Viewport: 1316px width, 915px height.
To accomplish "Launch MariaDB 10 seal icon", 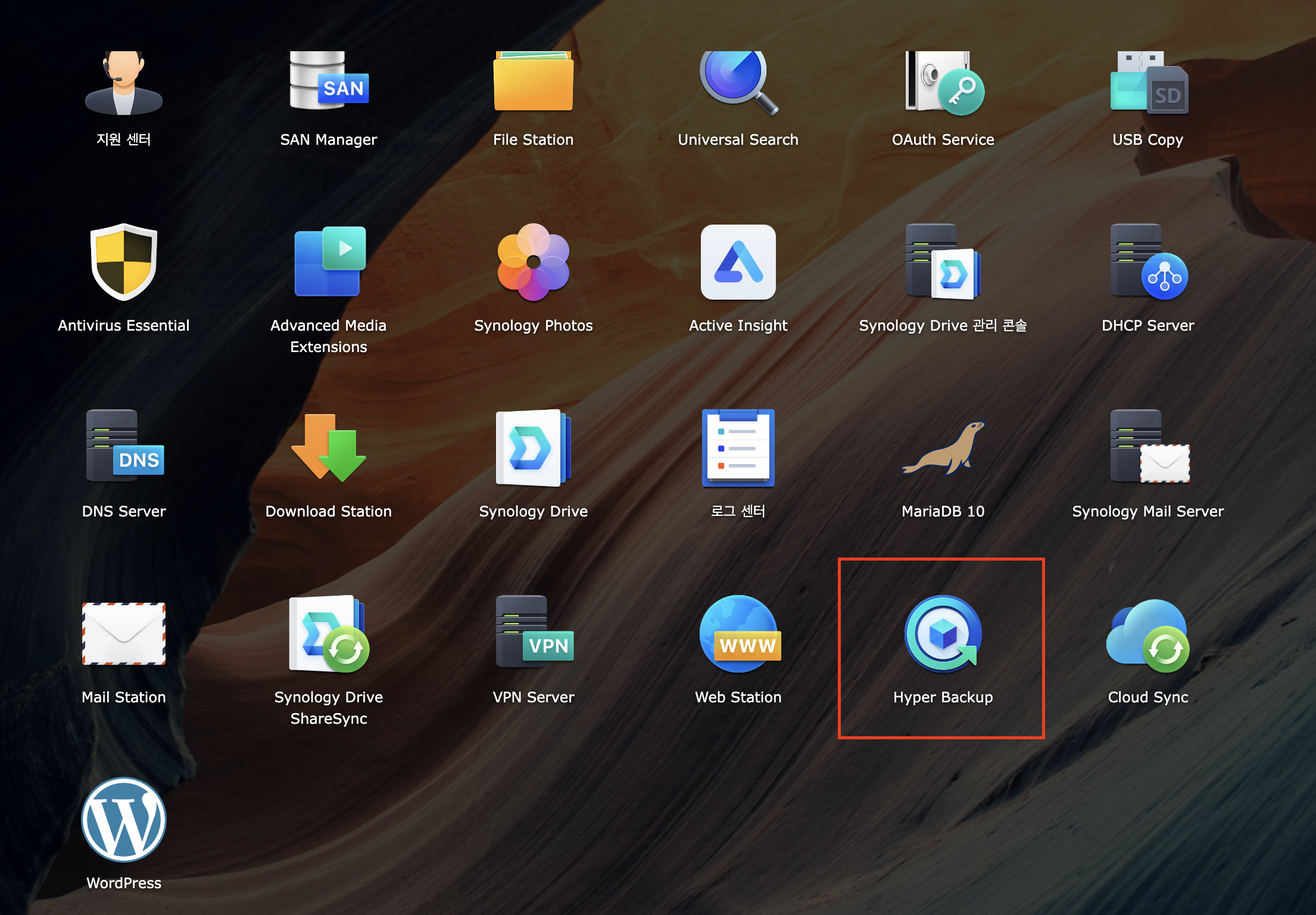I will (943, 448).
